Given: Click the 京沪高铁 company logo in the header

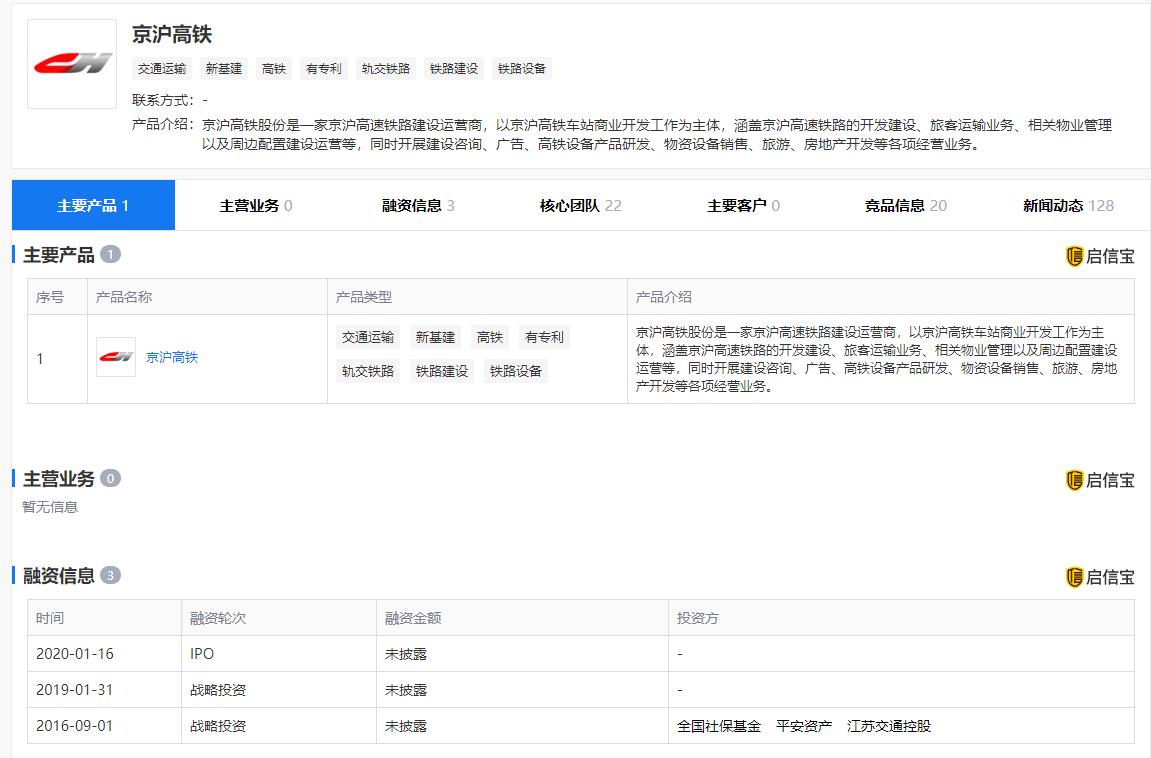Looking at the screenshot, I should [72, 64].
